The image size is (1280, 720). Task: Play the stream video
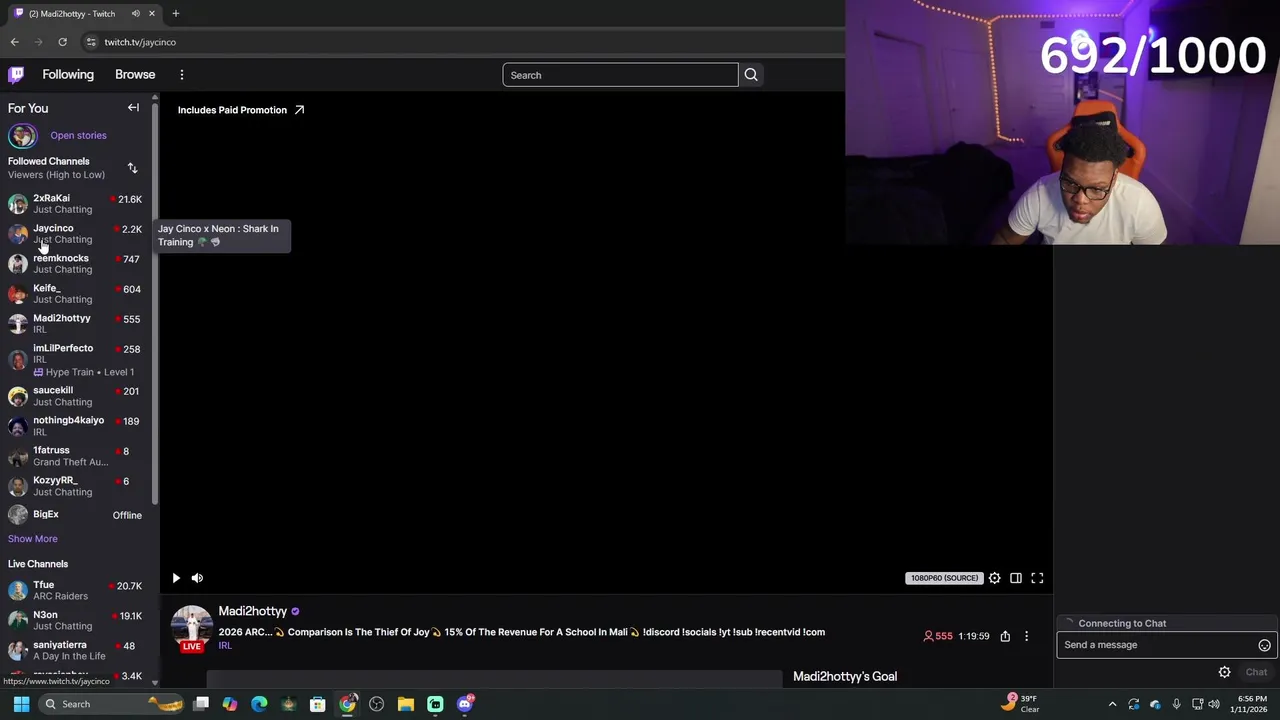[x=176, y=578]
